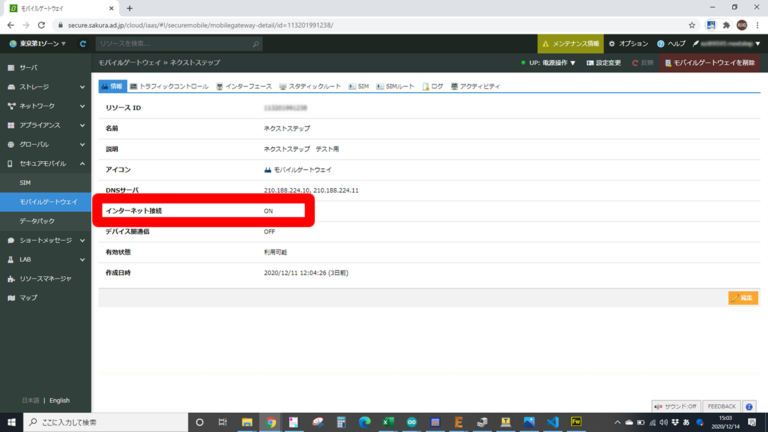Open the UP: 電源操作 power dropdown
The height and width of the screenshot is (432, 768).
(548, 63)
